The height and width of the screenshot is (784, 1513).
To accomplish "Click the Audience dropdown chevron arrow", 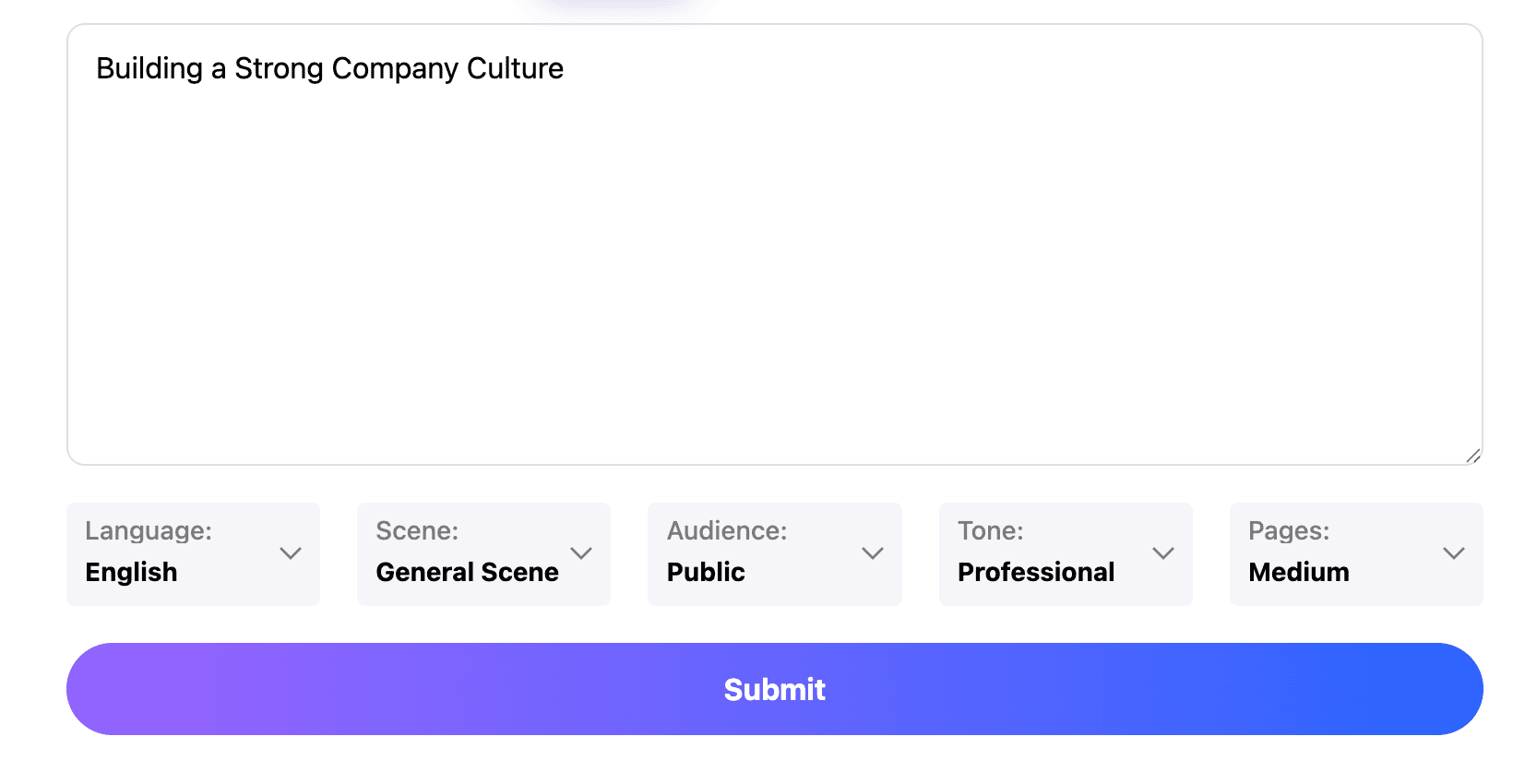I will [x=873, y=553].
